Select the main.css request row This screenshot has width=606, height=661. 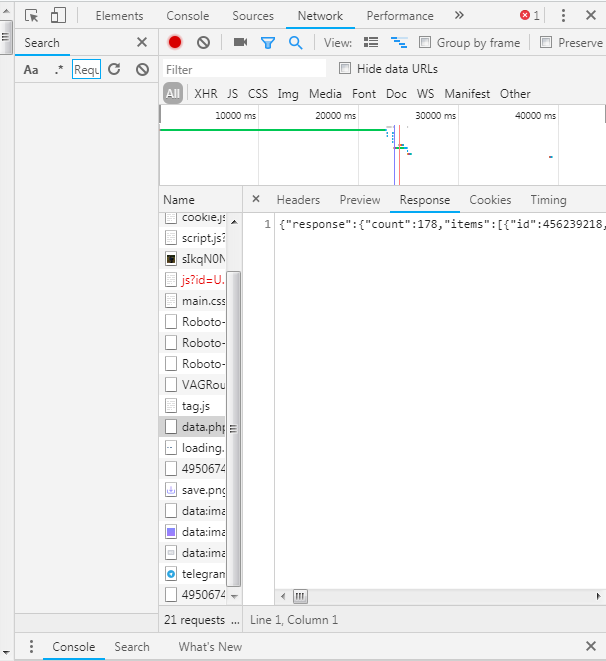[x=193, y=301]
